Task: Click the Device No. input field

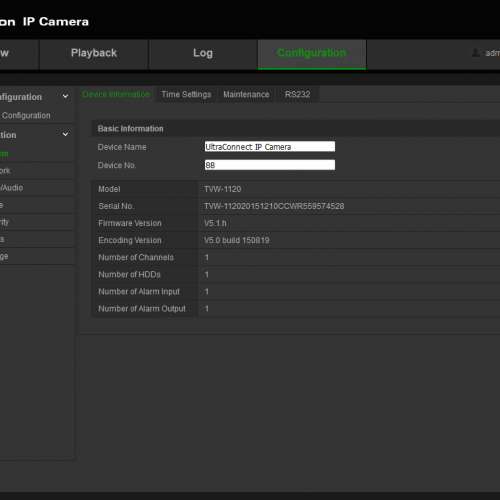Action: pos(270,165)
